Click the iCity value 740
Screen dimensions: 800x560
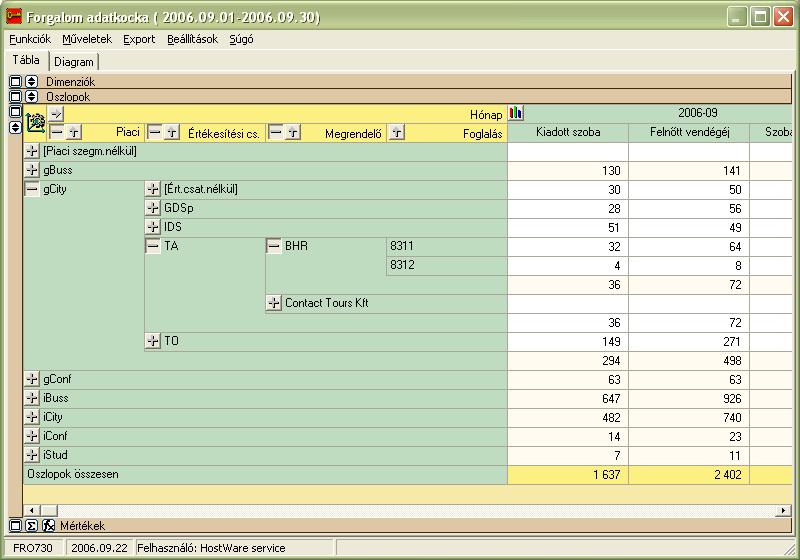tap(732, 418)
